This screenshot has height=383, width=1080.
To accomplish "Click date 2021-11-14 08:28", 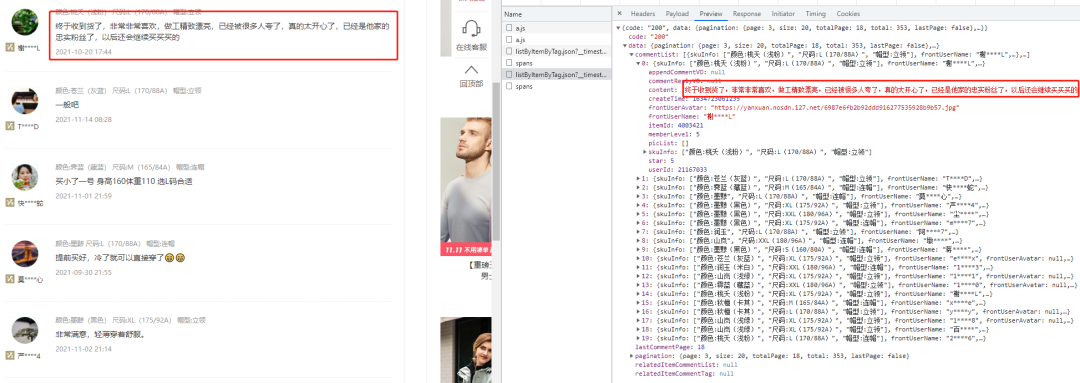I will coord(83,119).
